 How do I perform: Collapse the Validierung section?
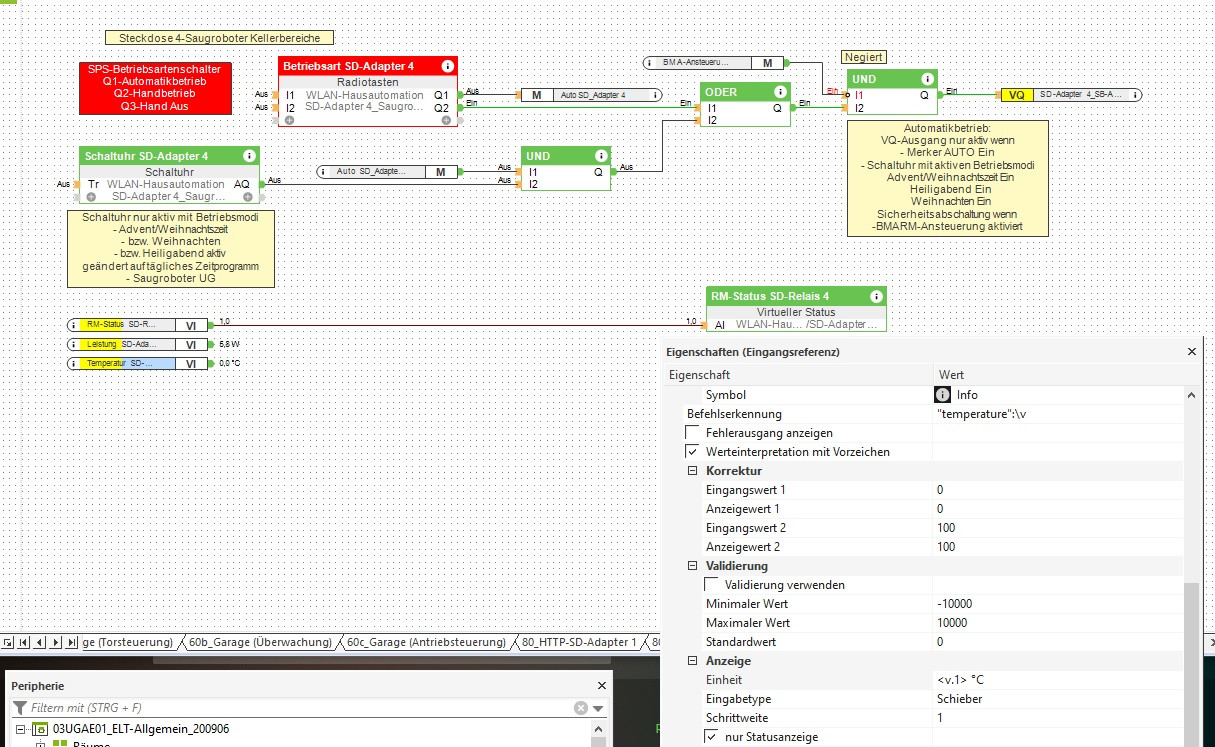point(692,566)
